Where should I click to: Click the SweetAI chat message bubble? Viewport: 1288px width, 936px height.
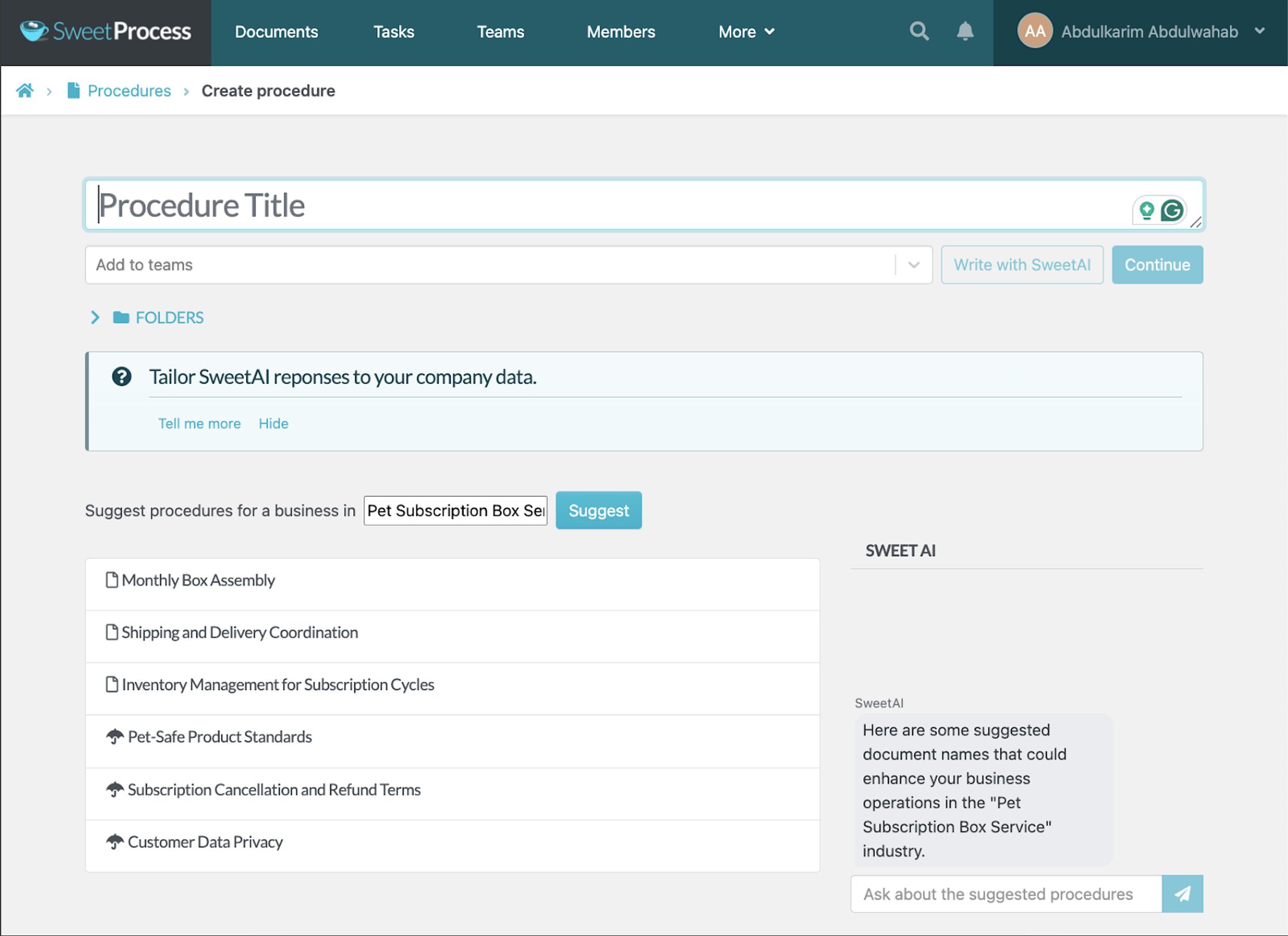983,790
